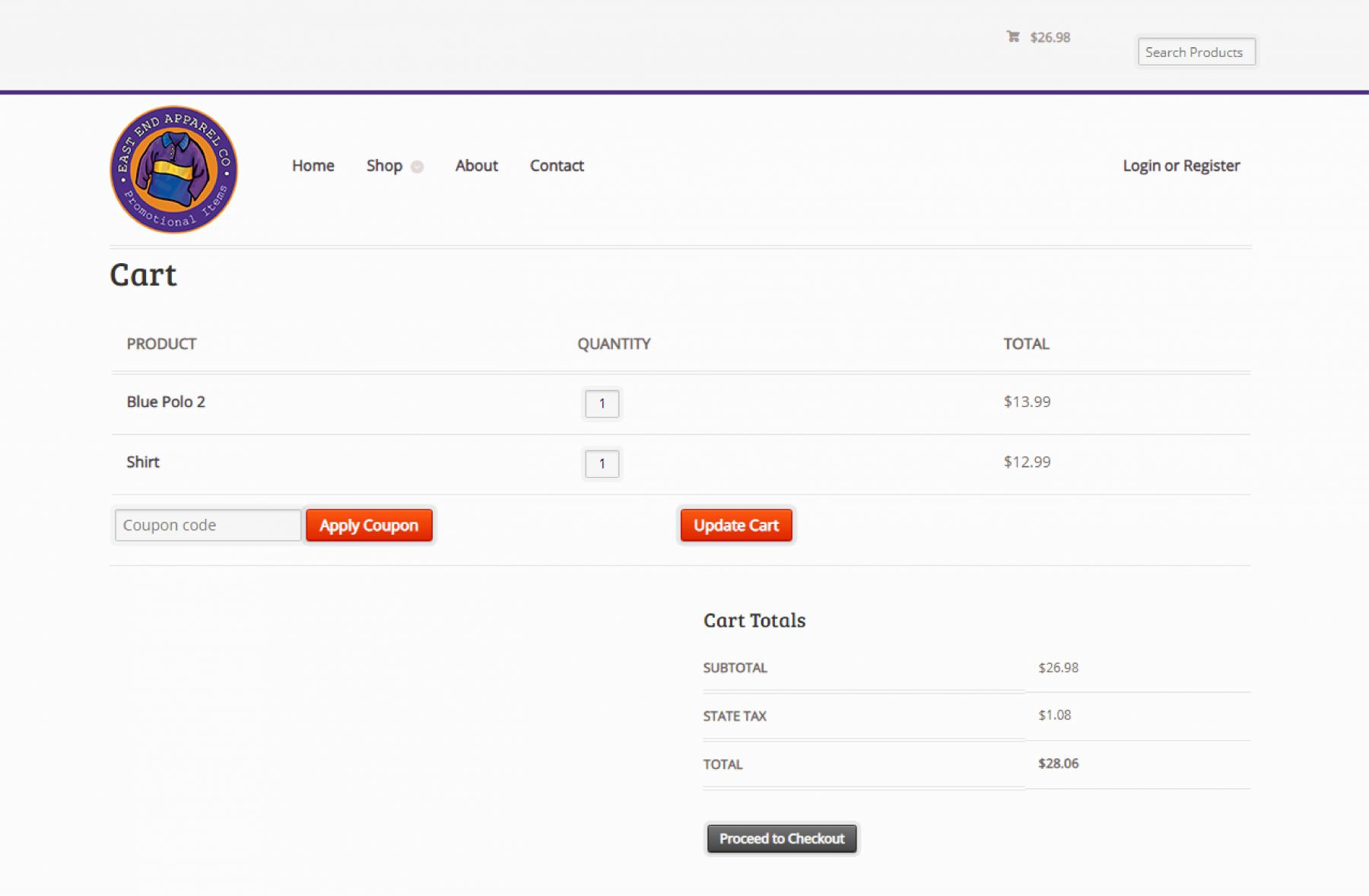Select the Shirt quantity box

click(602, 463)
